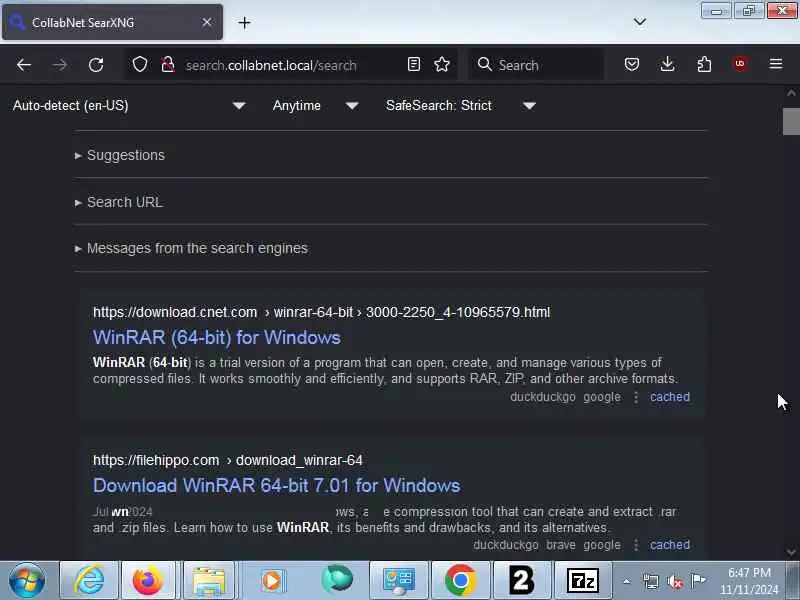Show hidden system tray icons
The image size is (800, 600).
coord(627,581)
